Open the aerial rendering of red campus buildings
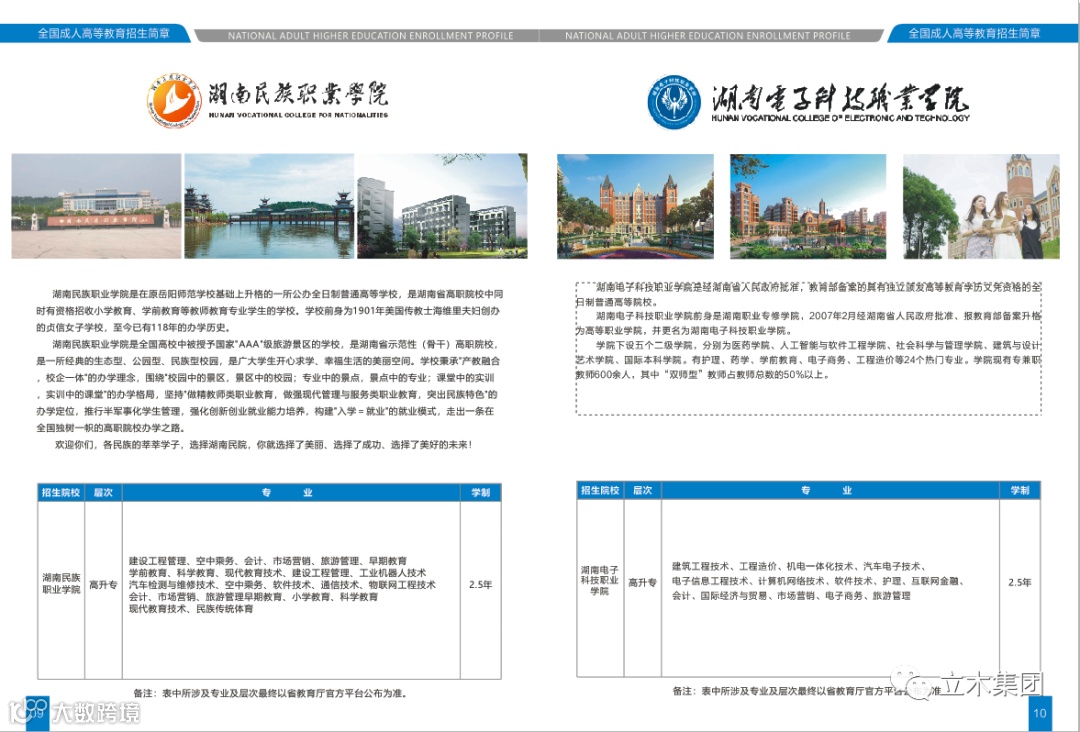Screen dimensions: 1080x732 (808, 206)
